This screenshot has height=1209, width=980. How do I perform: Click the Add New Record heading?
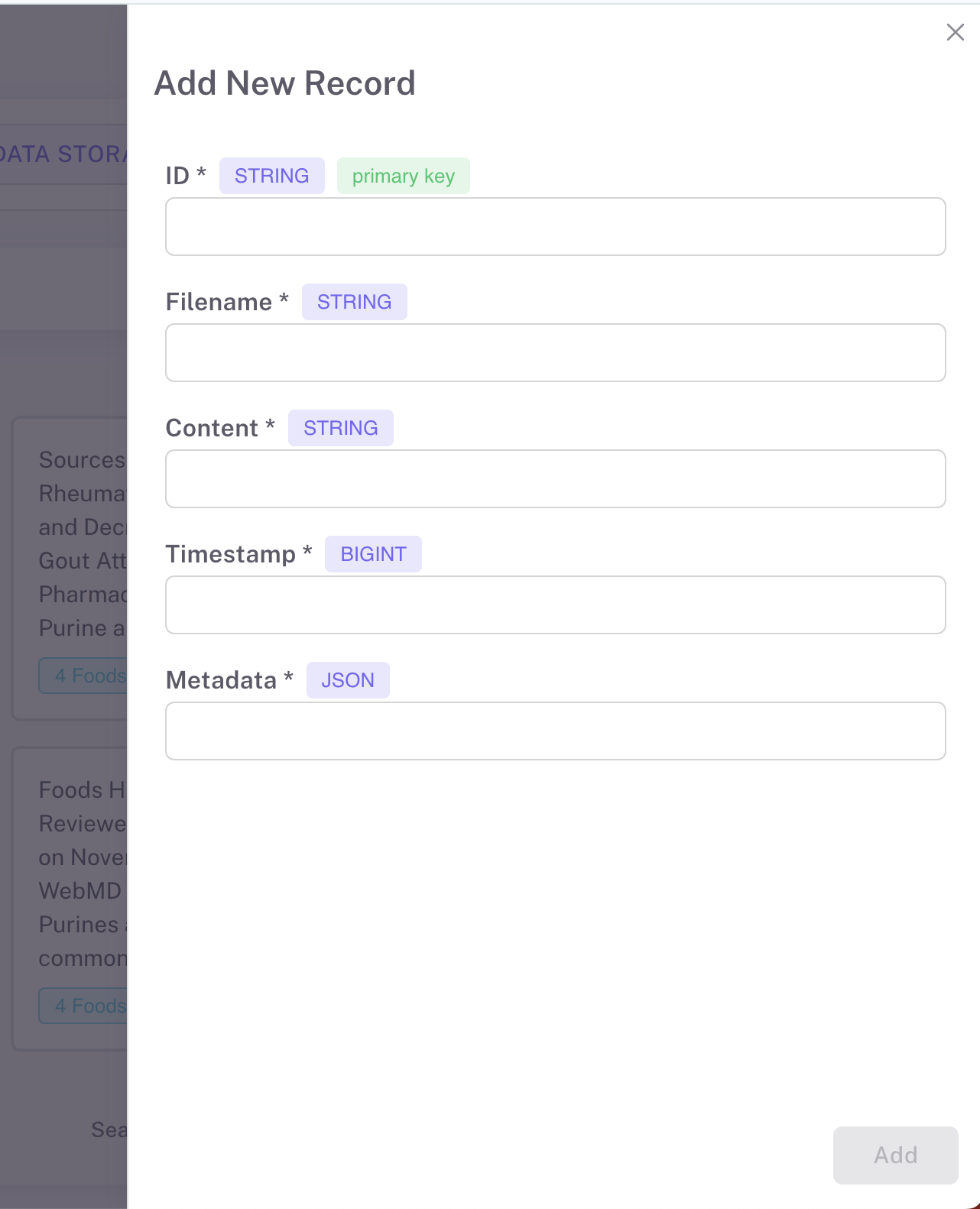coord(284,83)
